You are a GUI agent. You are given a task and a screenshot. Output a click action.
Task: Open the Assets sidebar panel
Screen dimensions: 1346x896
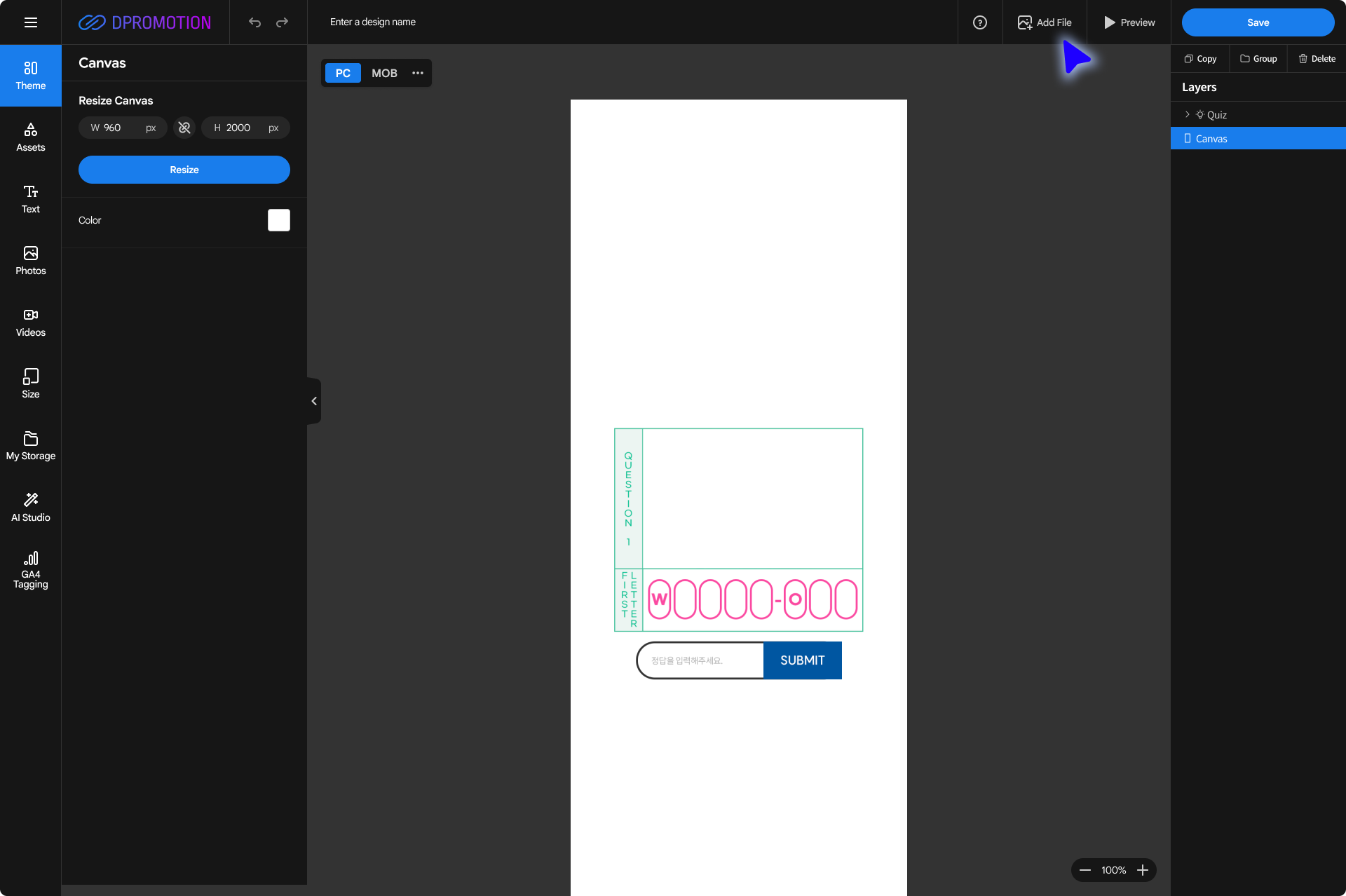[30, 137]
